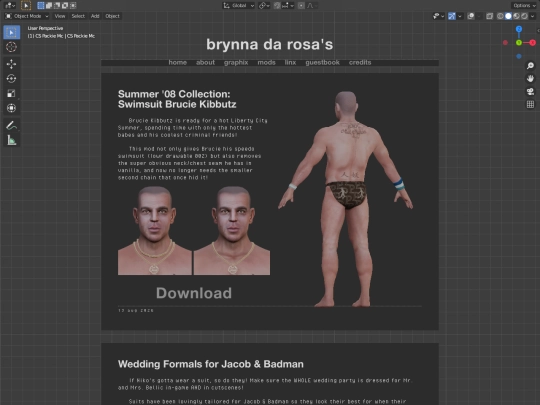Activate the 3D Cursor tool
Viewport: 540px width, 405px height.
pos(11,47)
